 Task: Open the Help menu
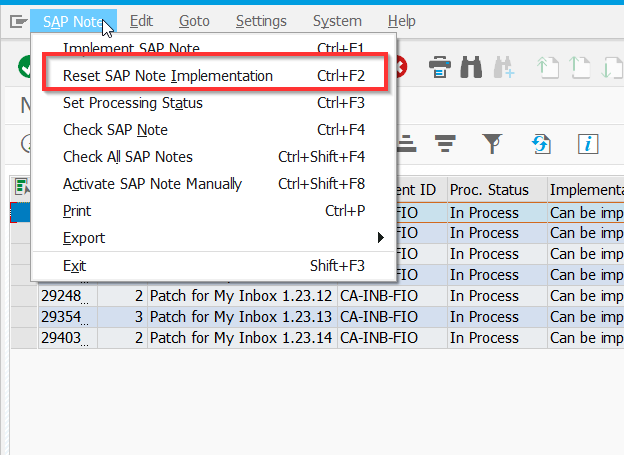point(402,21)
